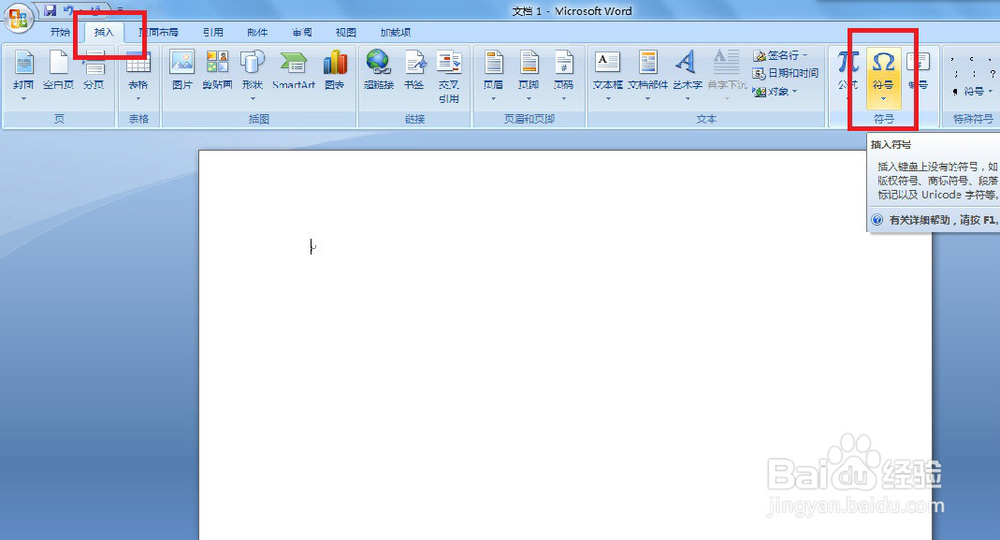
Task: Switch to the 审阅 (Review) tab
Action: 302,32
